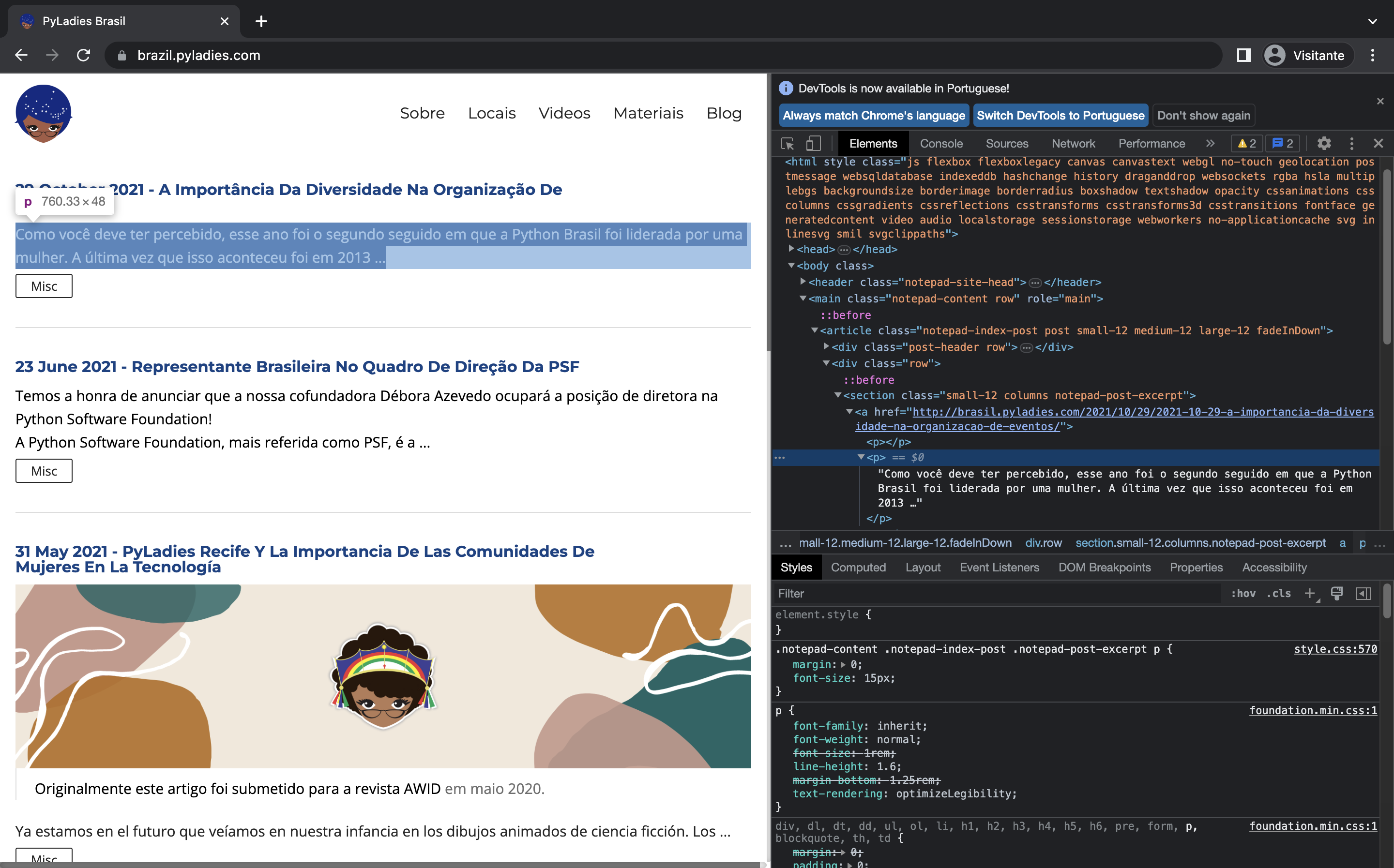Click the issues message count badge

click(1283, 144)
